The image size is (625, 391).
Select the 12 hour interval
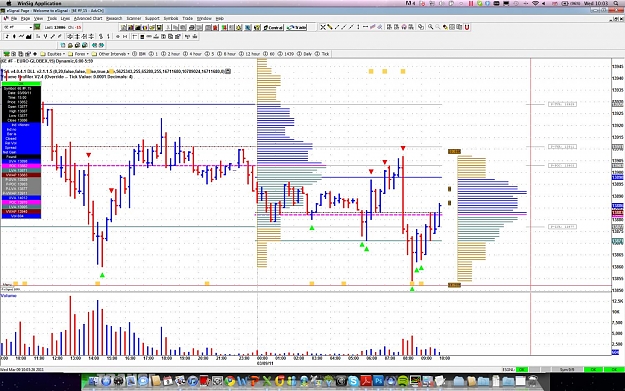(250, 54)
